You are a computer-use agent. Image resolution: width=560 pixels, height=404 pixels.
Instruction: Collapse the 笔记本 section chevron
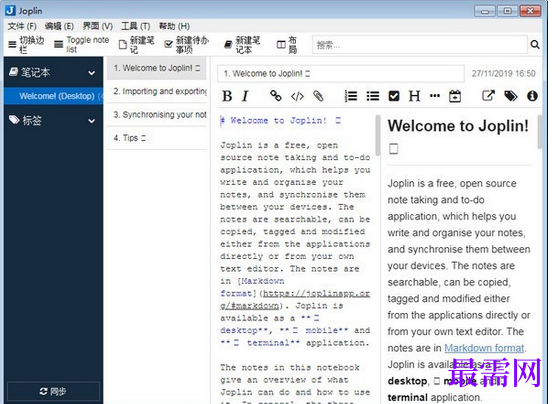[91, 73]
